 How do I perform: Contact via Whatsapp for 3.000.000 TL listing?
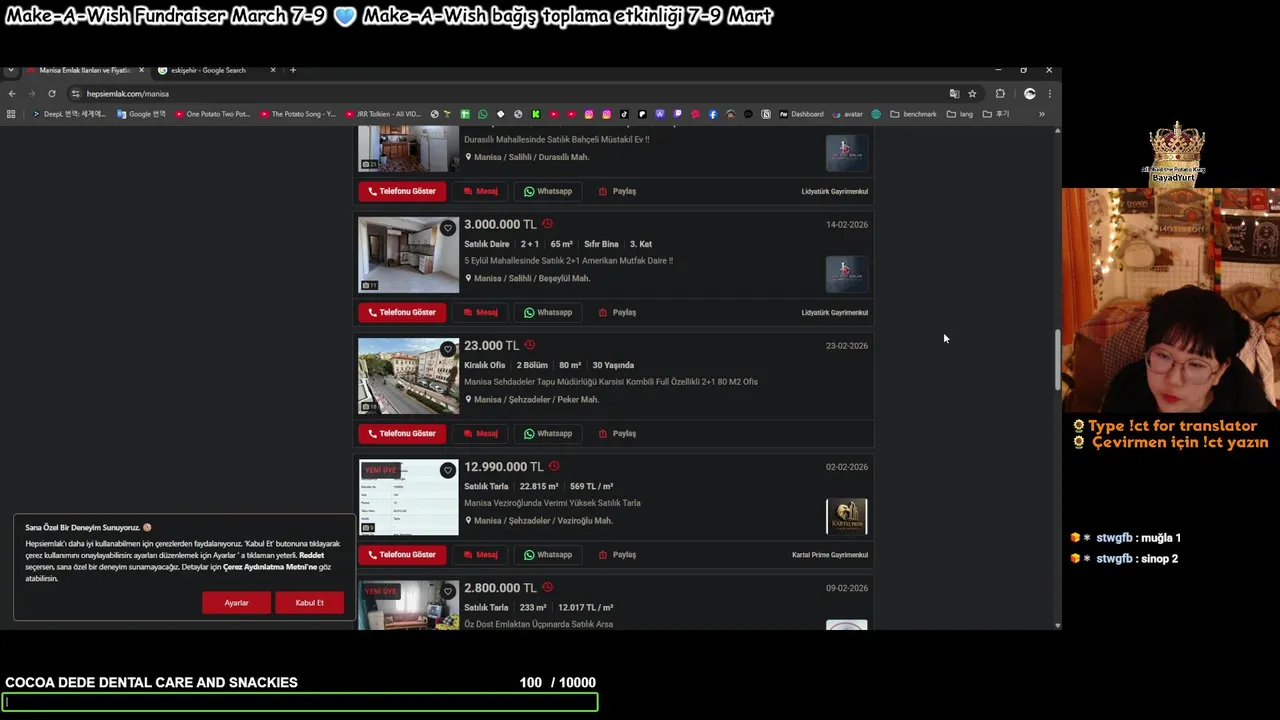[x=548, y=312]
